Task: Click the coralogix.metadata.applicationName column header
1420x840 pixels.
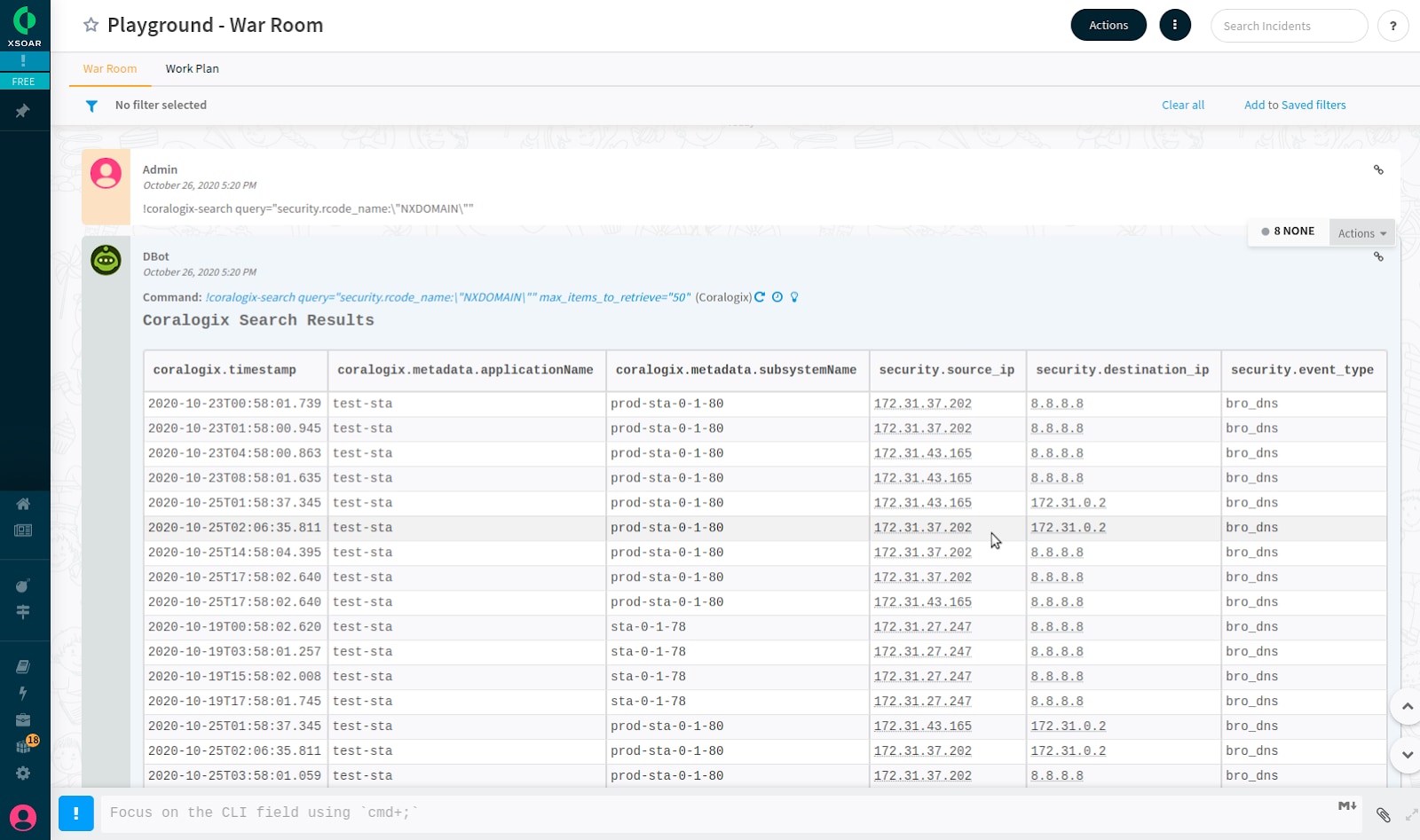Action: pos(465,370)
